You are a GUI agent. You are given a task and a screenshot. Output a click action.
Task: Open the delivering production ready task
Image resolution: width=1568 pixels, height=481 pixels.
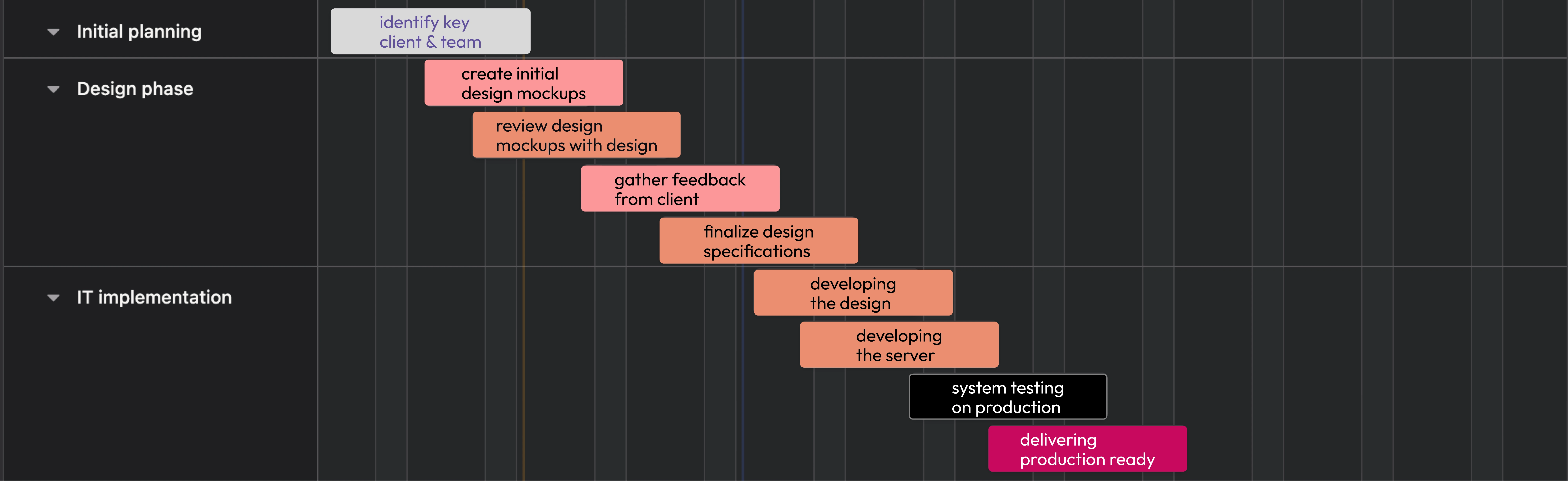click(1087, 449)
